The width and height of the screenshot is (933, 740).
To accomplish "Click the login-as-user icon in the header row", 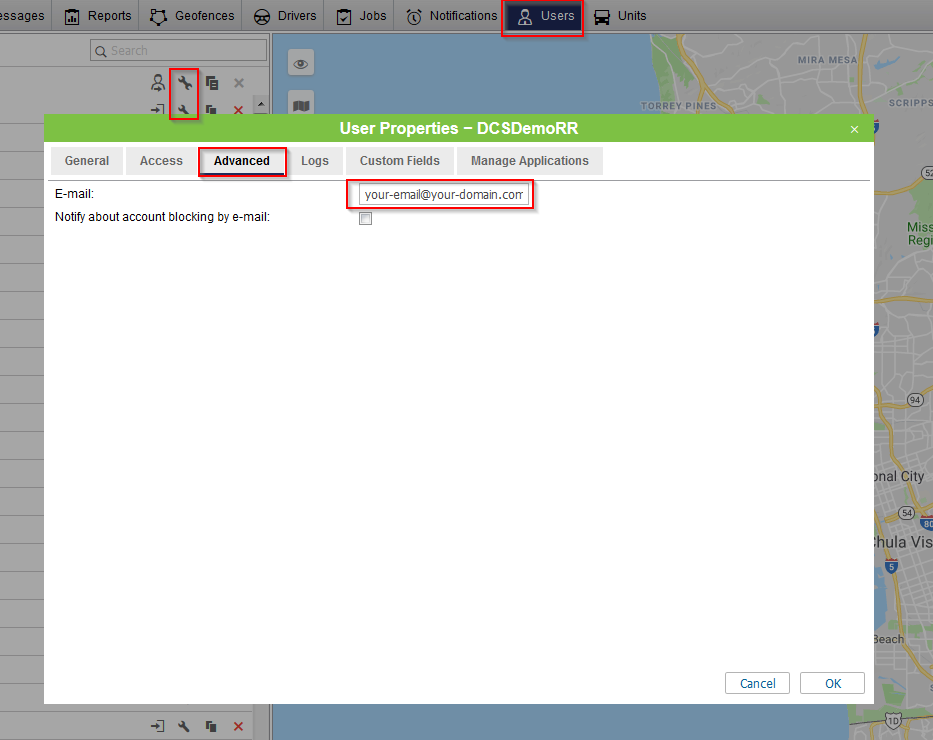I will pyautogui.click(x=158, y=83).
